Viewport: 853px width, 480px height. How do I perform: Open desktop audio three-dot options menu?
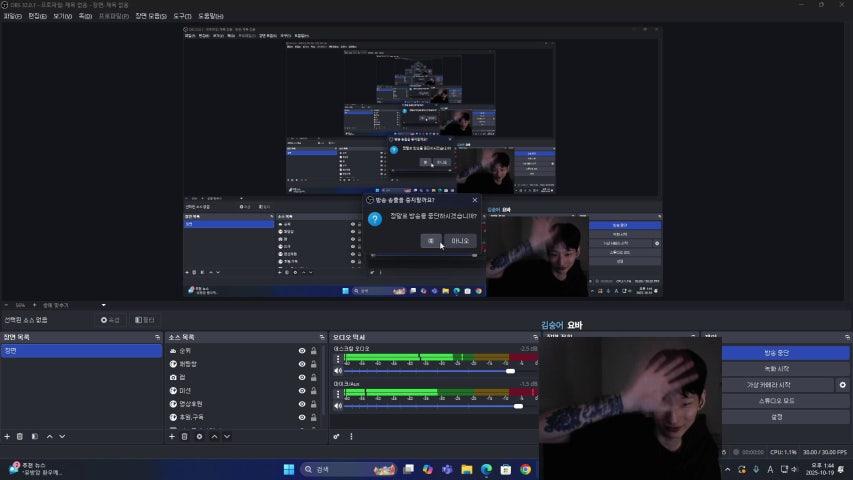click(337, 357)
